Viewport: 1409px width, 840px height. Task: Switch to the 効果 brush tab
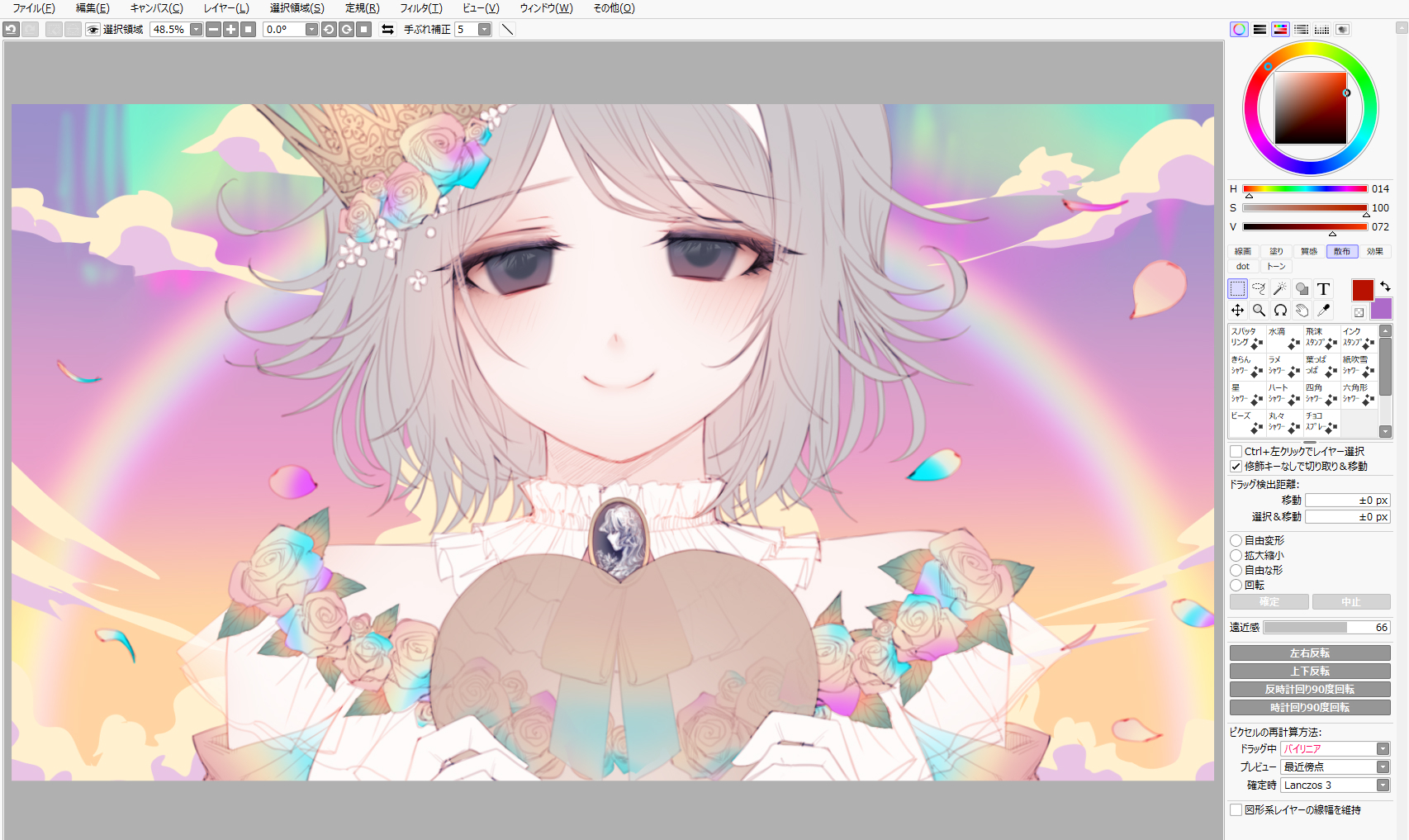(1375, 251)
